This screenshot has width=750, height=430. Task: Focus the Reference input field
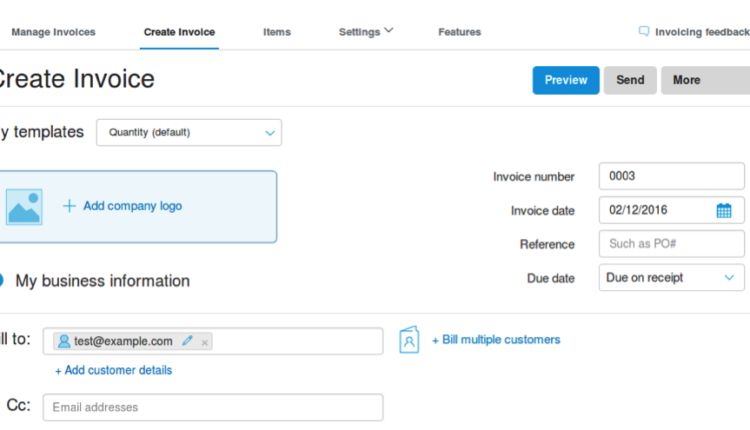671,244
